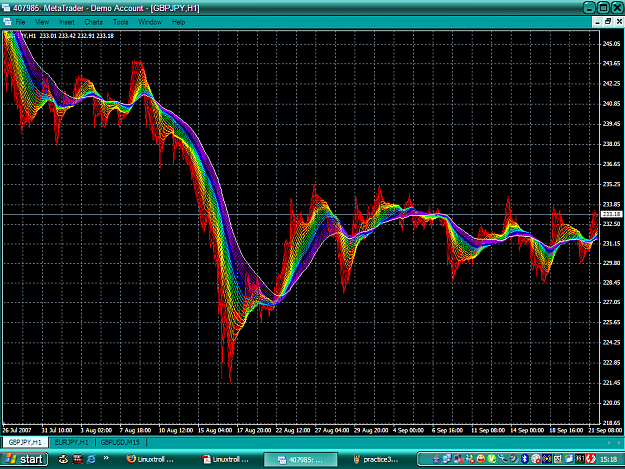Switch to the GBPUSD,M15 chart tab

coord(120,442)
